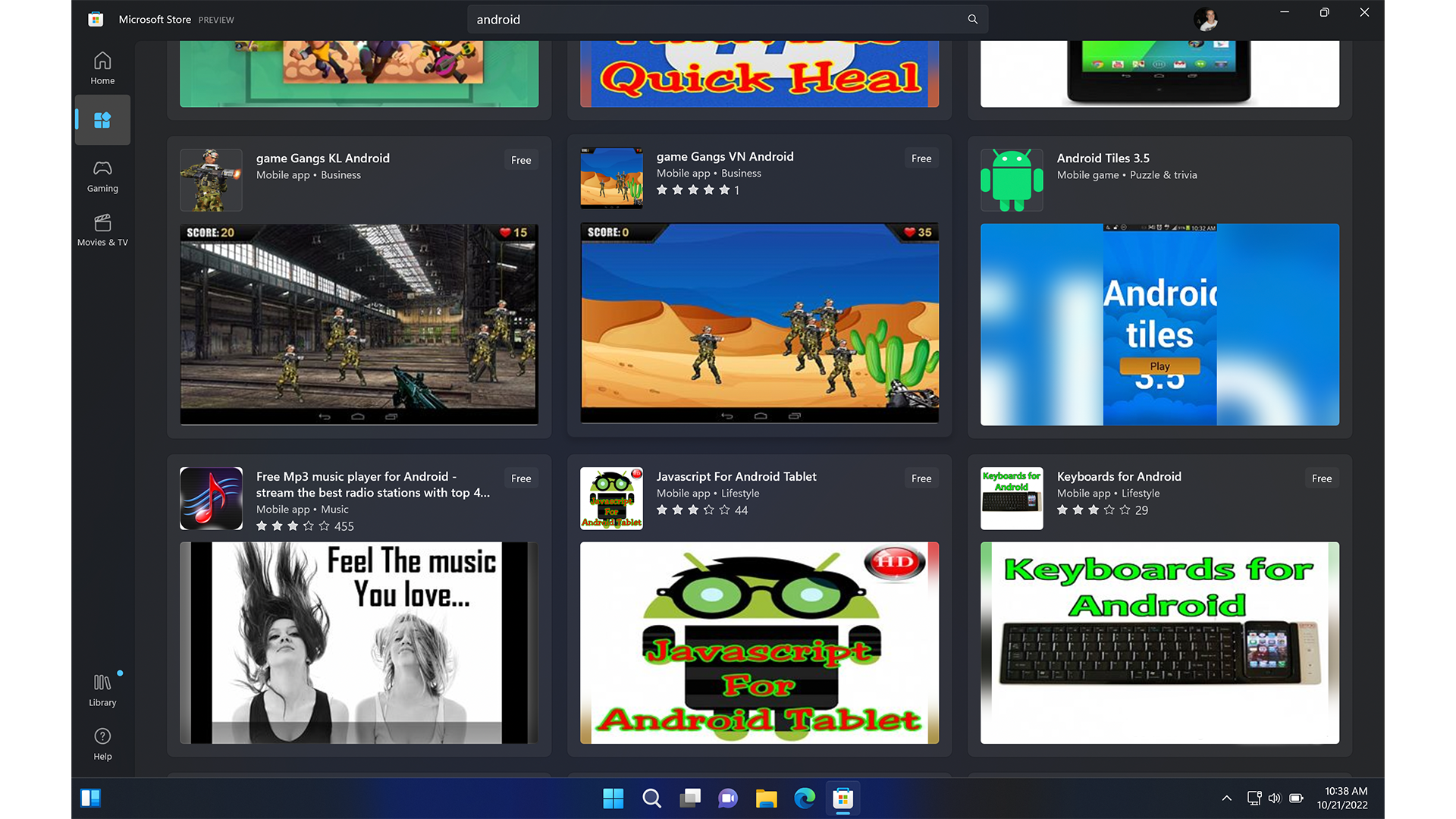The height and width of the screenshot is (819, 1456).
Task: Click the battery icon in system tray
Action: (1296, 798)
